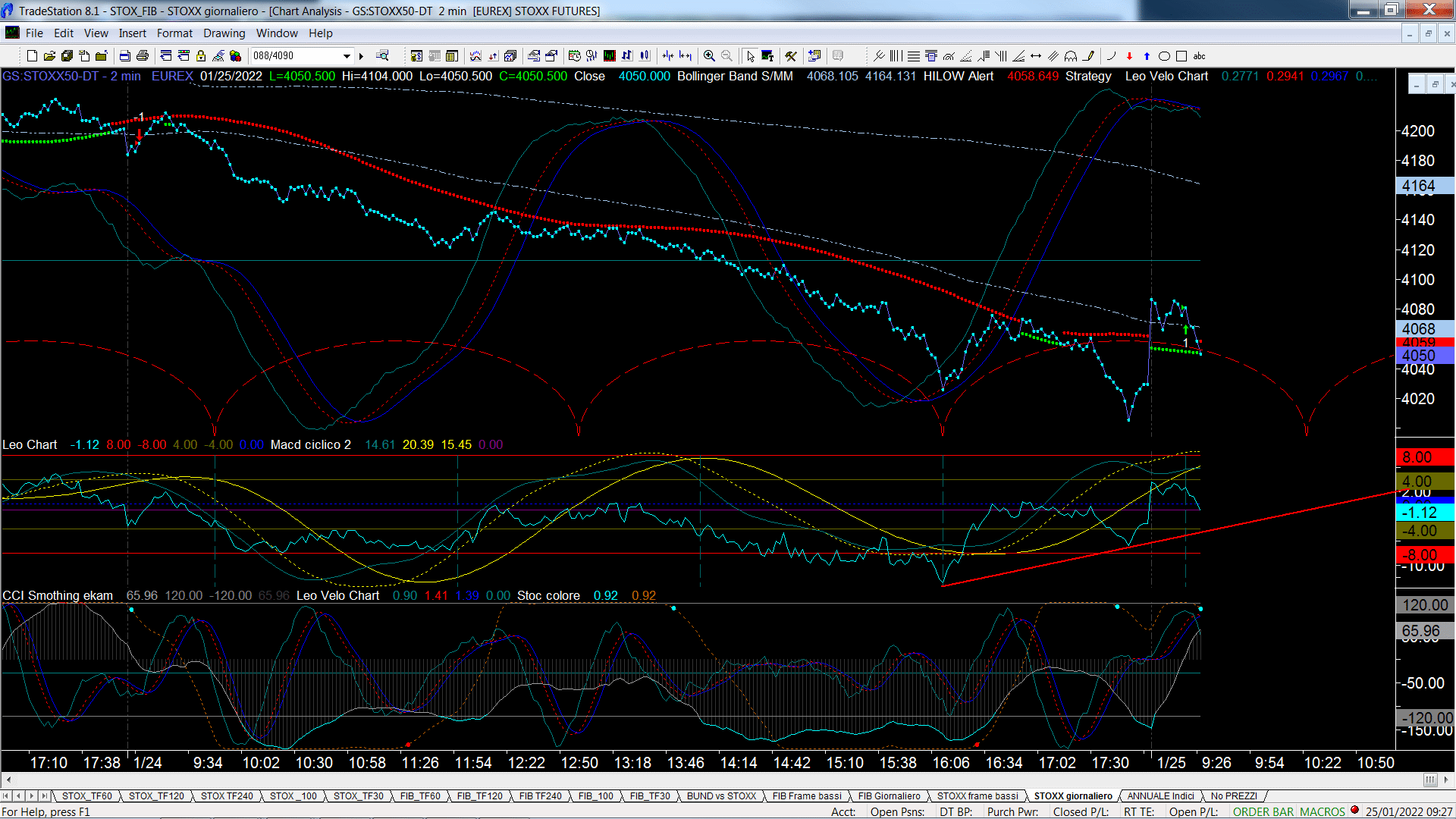Screen dimensions: 1456x819
Task: Switch to the FIB Giornaliero tab
Action: [x=889, y=796]
